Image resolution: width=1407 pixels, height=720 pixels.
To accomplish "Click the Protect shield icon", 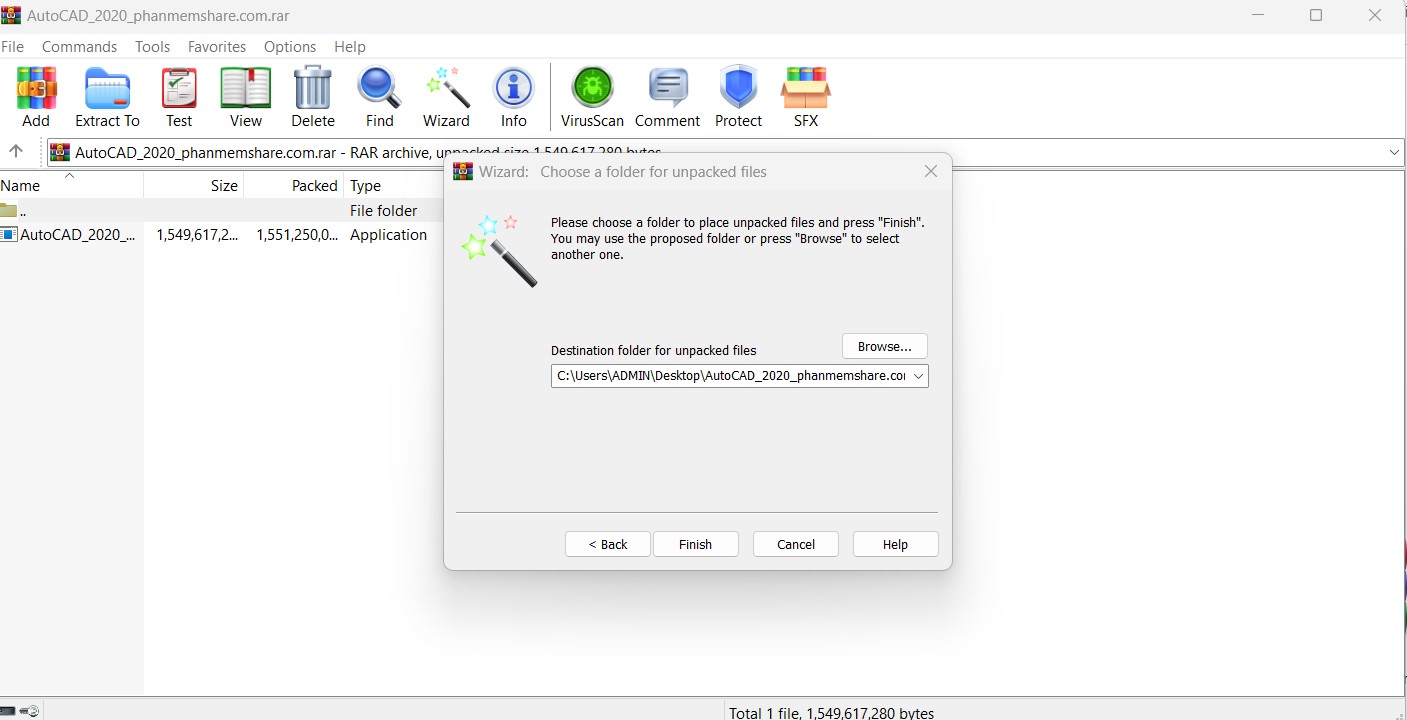I will pos(739,89).
